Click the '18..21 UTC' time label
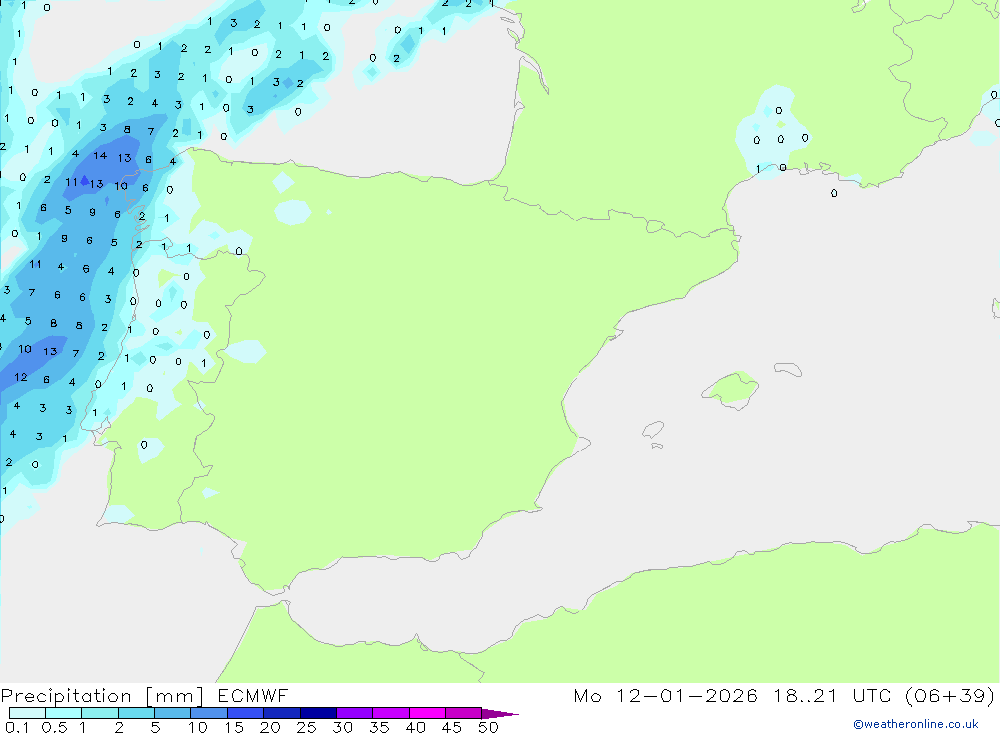This screenshot has width=1000, height=733. pos(832,695)
